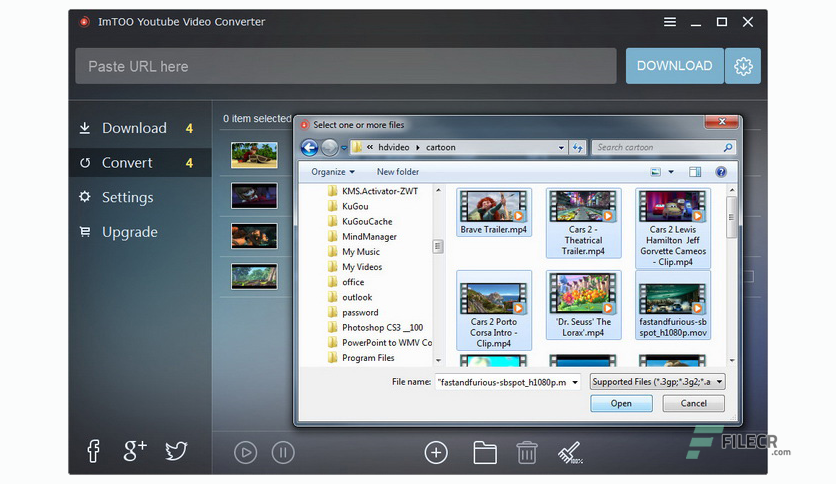Open the hamburger menu in title bar

(x=670, y=22)
